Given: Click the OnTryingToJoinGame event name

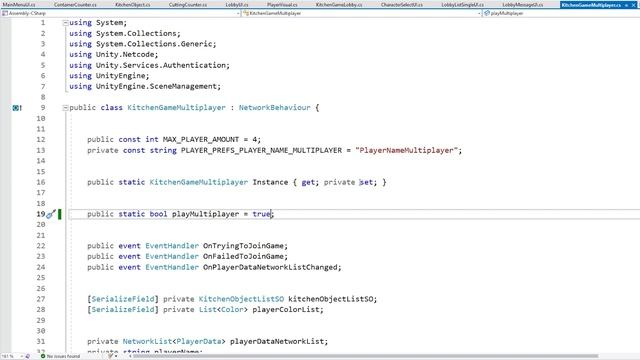Looking at the screenshot, I should tap(243, 246).
